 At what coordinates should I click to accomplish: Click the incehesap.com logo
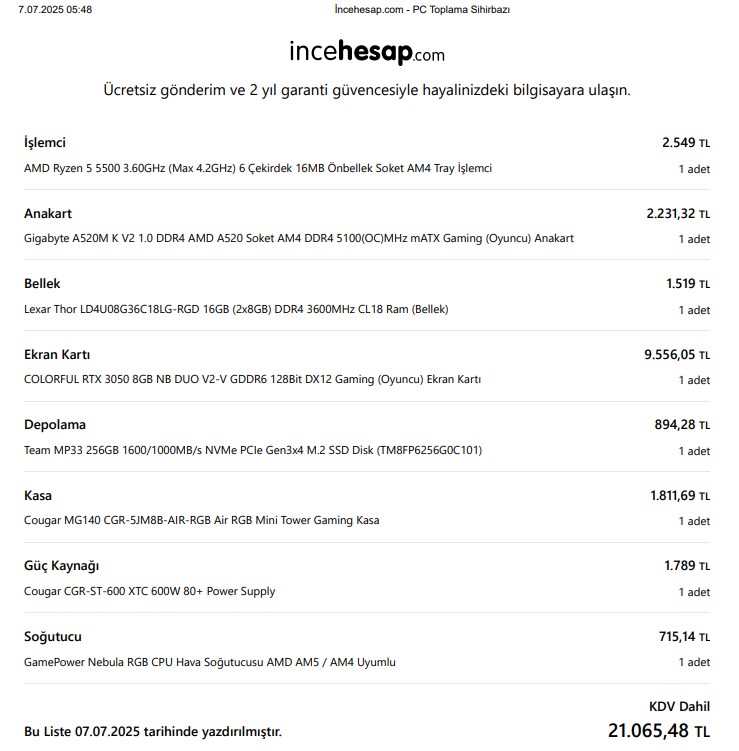(x=367, y=52)
